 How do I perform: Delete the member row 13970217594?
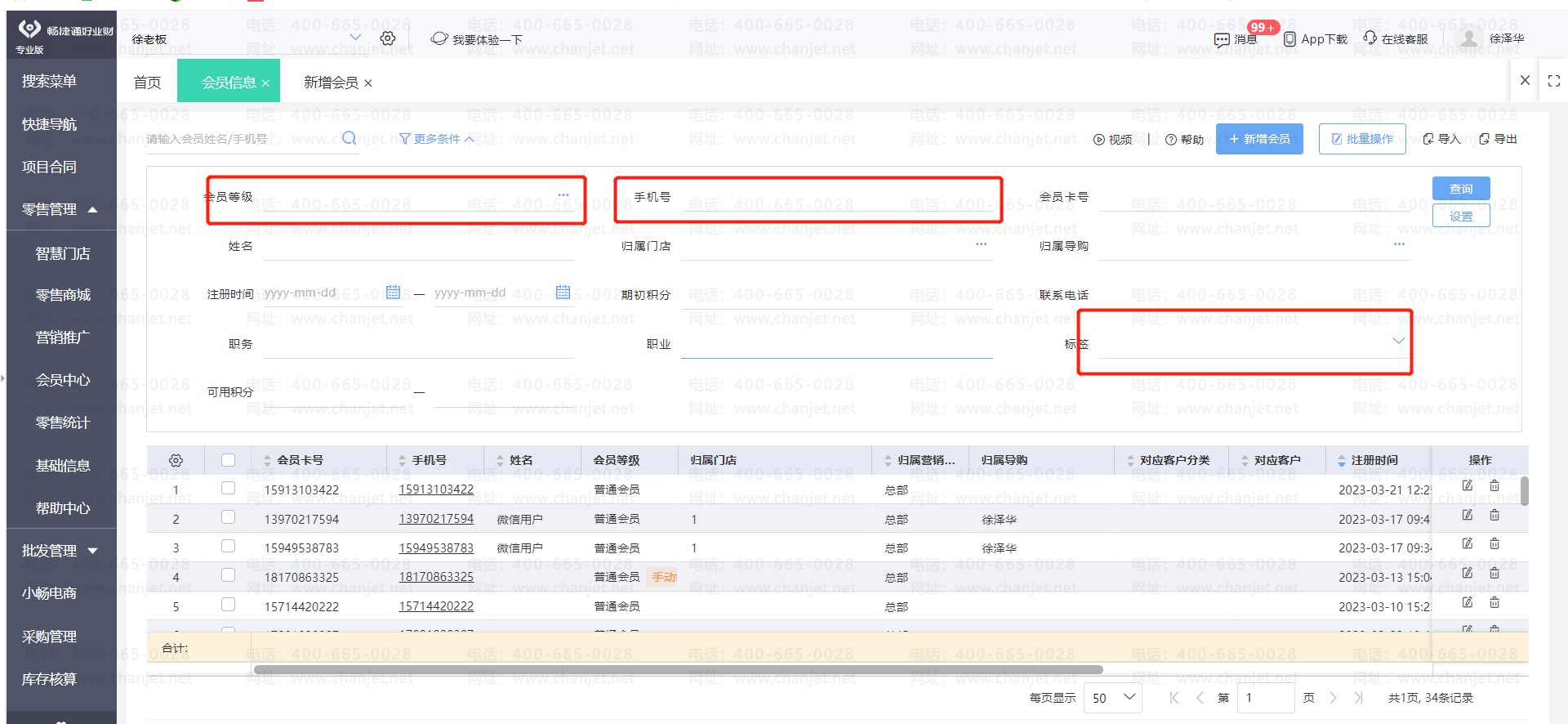click(x=1494, y=515)
